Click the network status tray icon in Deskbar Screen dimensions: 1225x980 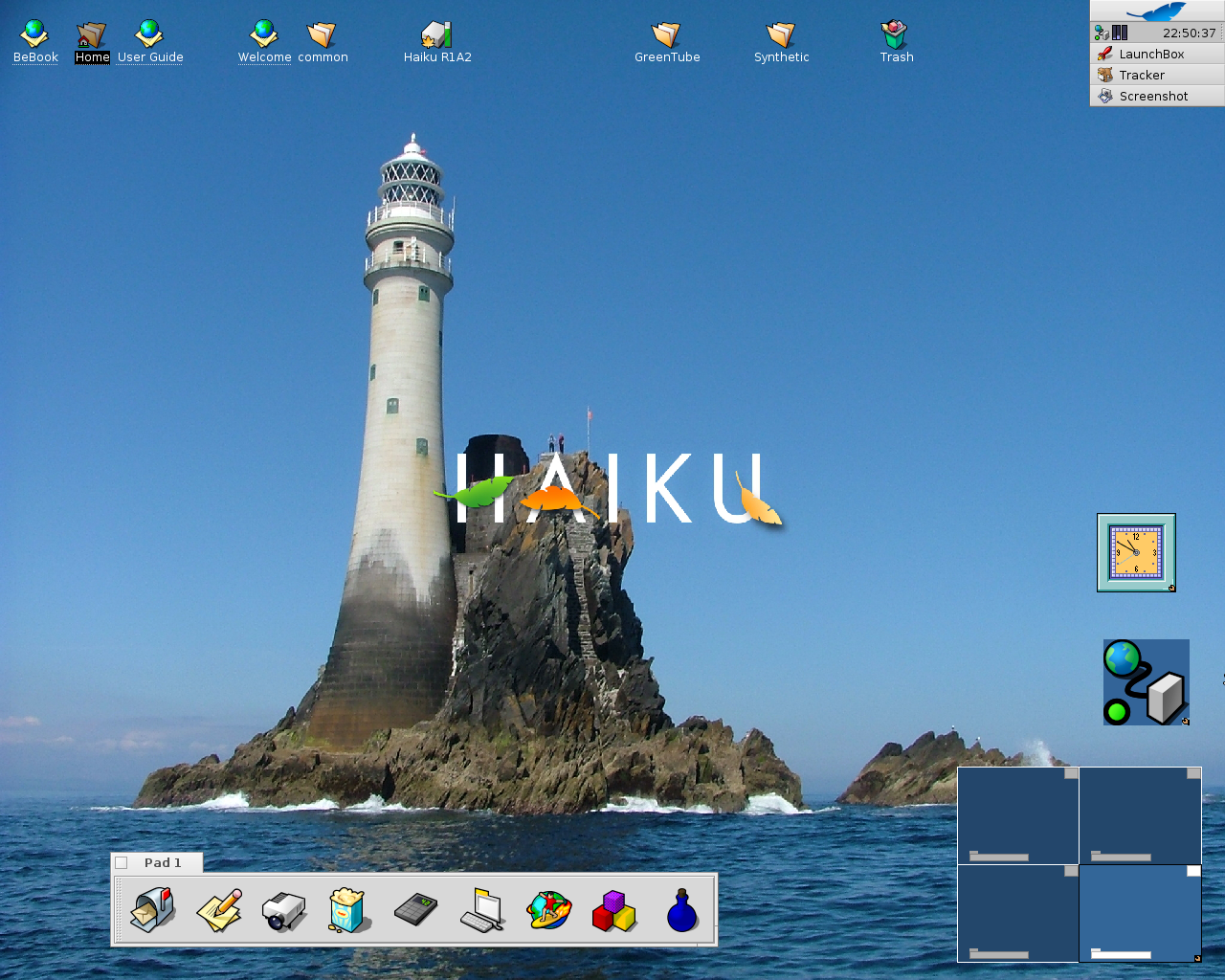click(1102, 33)
